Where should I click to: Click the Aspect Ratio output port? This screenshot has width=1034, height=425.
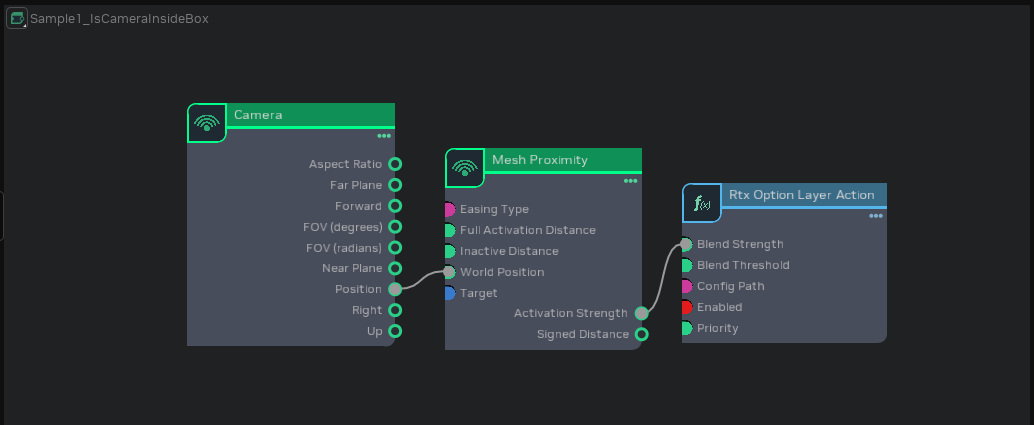(395, 164)
